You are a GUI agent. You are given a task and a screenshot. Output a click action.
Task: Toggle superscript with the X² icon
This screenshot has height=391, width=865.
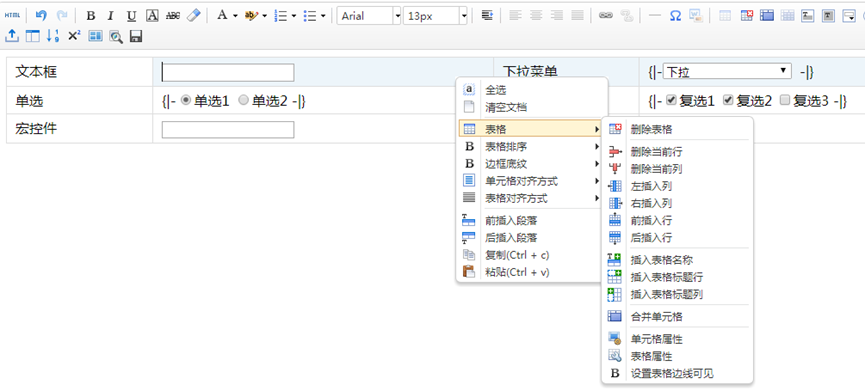pos(74,36)
